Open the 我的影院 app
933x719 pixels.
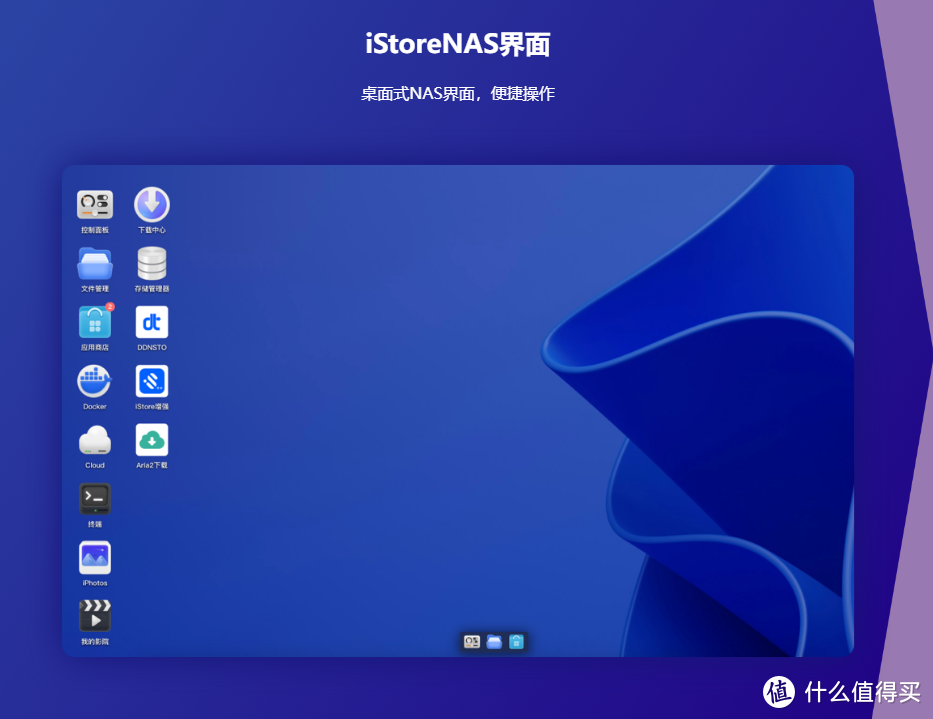[95, 616]
